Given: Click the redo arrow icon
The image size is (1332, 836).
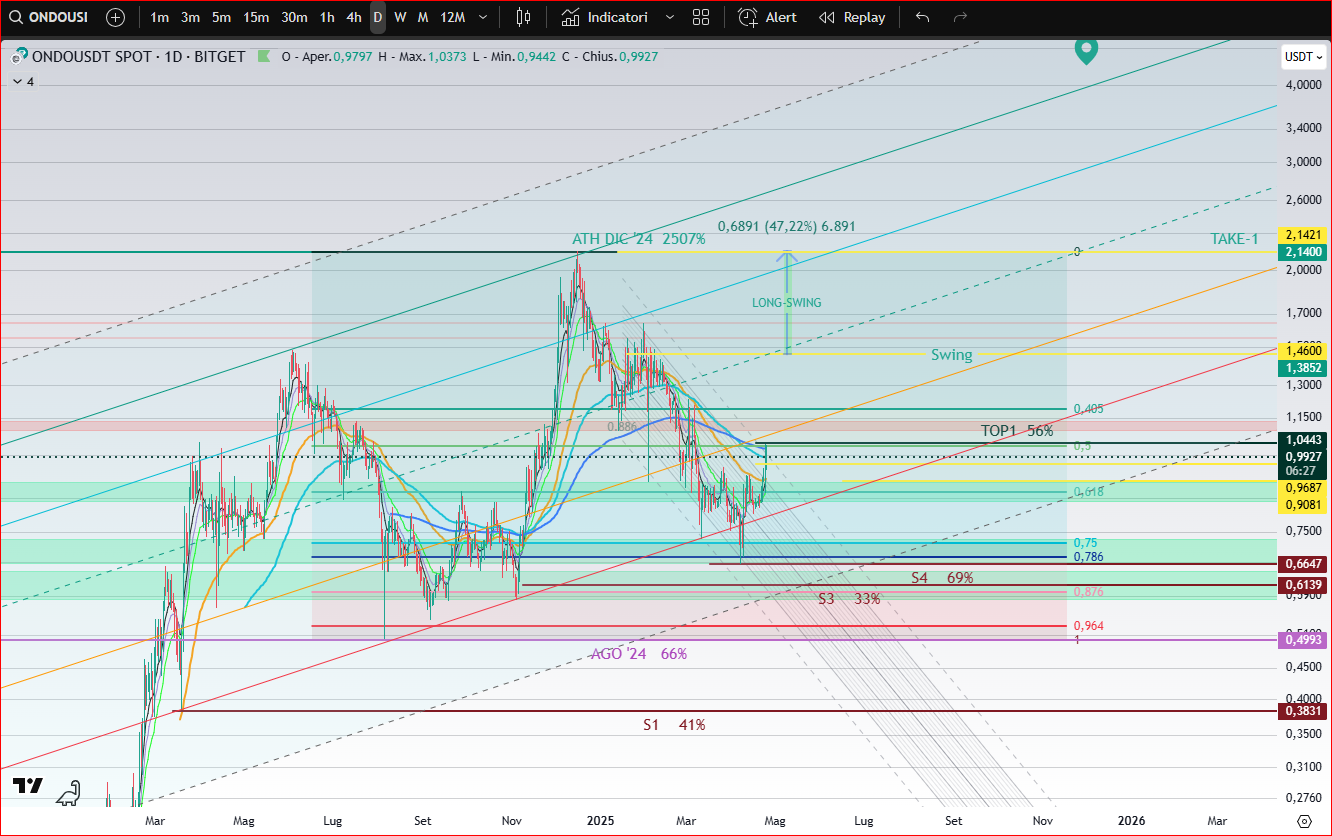Looking at the screenshot, I should (960, 17).
